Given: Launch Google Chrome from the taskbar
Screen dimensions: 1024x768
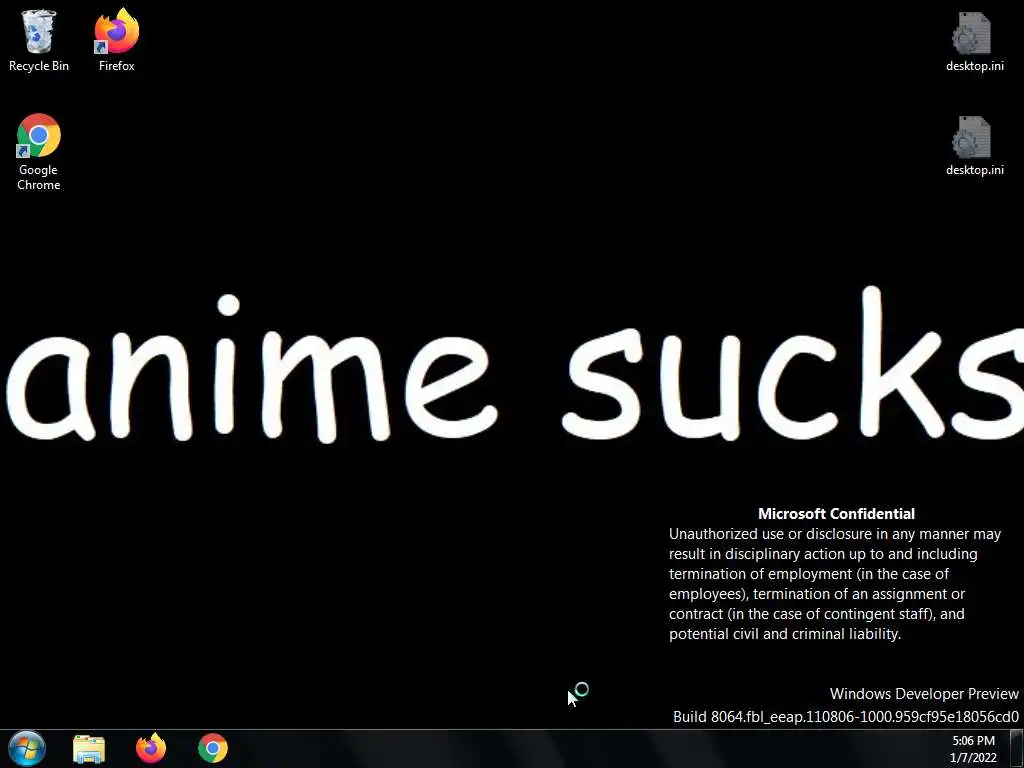Looking at the screenshot, I should pos(213,748).
